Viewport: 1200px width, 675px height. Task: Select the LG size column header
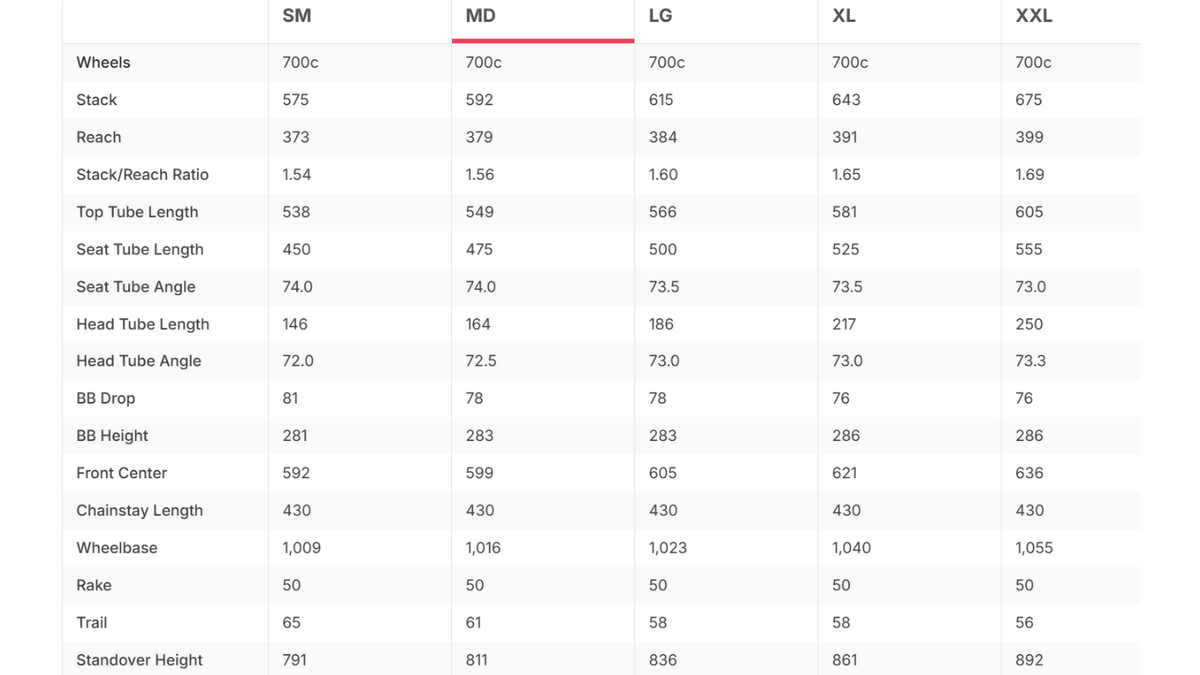click(660, 16)
